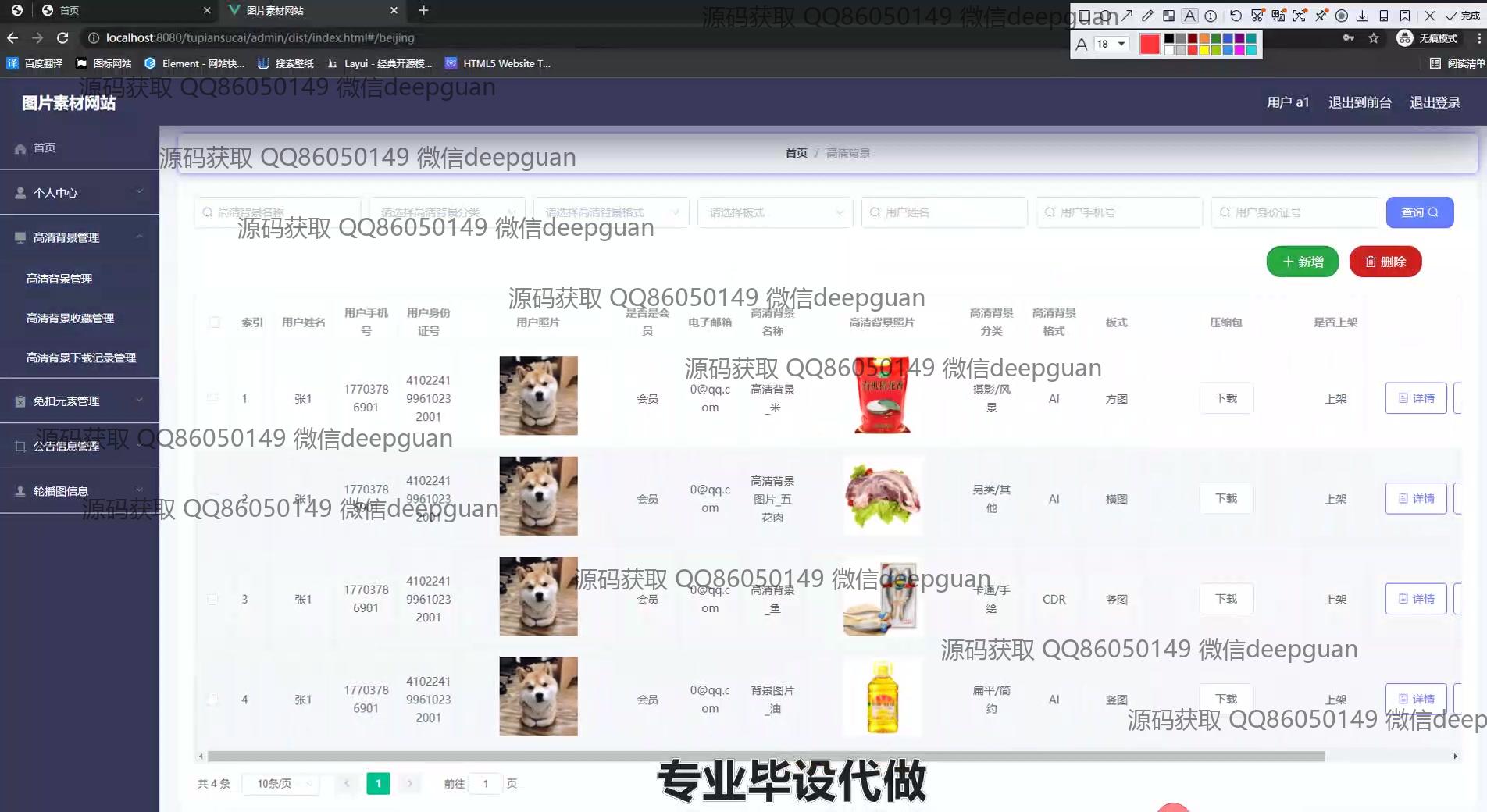This screenshot has height=812, width=1487.
Task: Click 下载 in the 五花肉 row
Action: 1226,498
